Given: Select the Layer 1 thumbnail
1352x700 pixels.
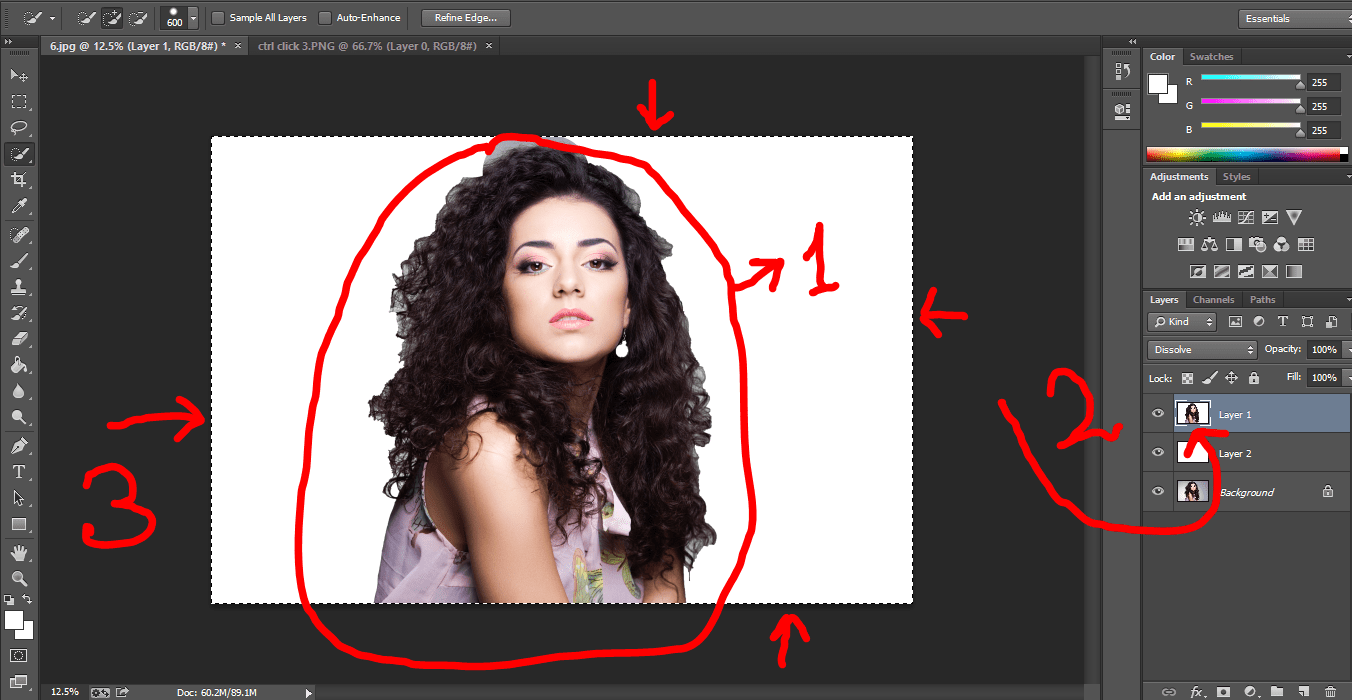Looking at the screenshot, I should coord(1192,413).
